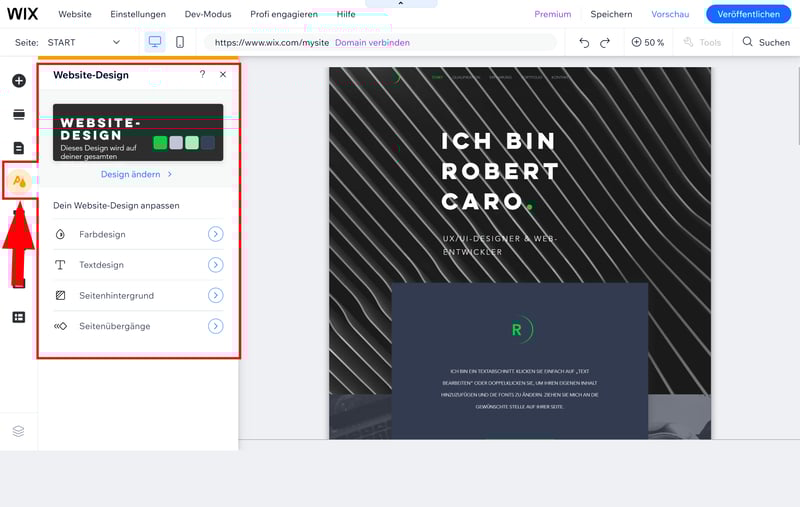This screenshot has width=800, height=507.
Task: Open the Layers icon at sidebar bottom
Action: [x=18, y=431]
